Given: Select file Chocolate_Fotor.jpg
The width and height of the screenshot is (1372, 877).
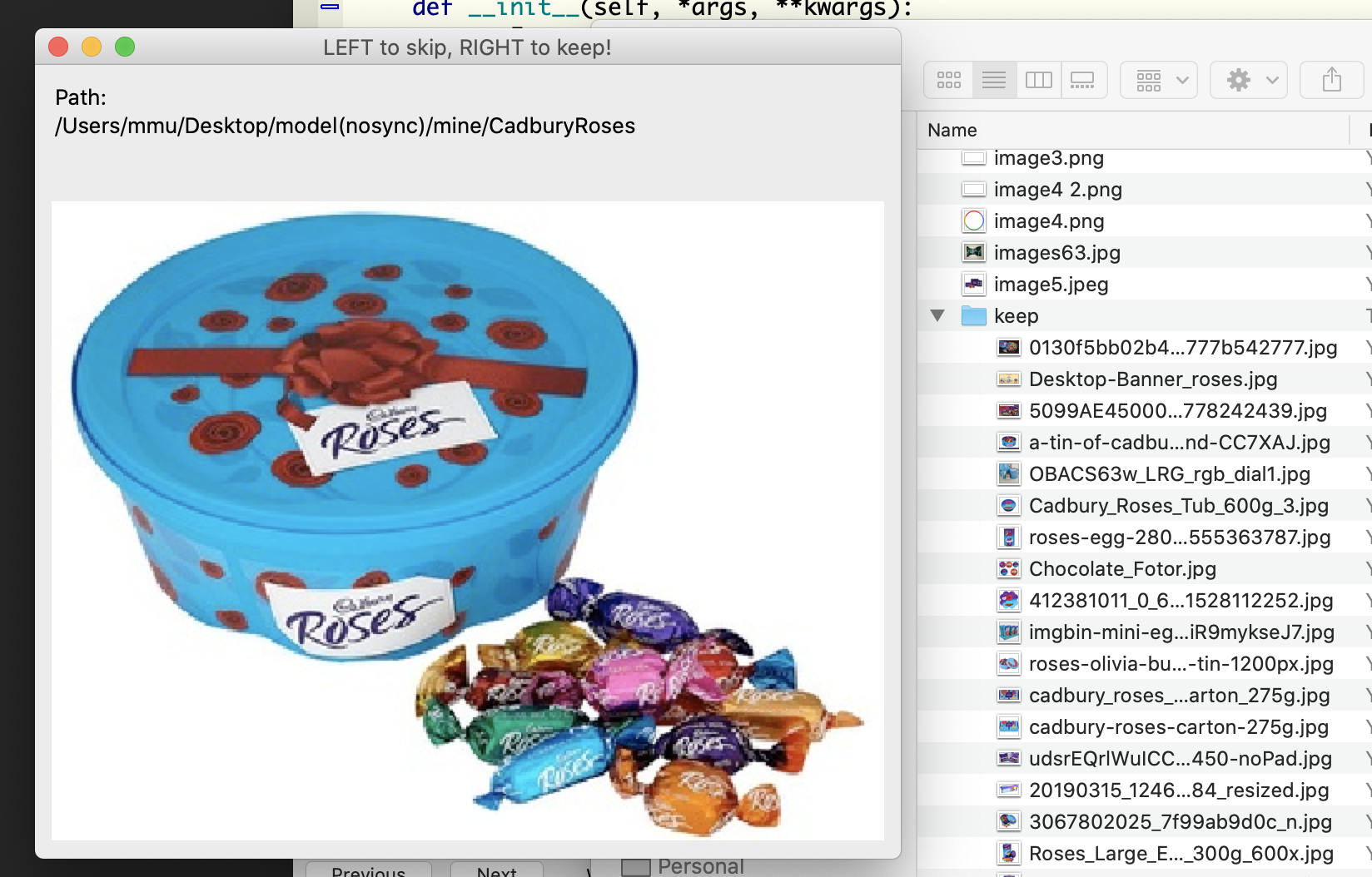Looking at the screenshot, I should coord(1122,569).
